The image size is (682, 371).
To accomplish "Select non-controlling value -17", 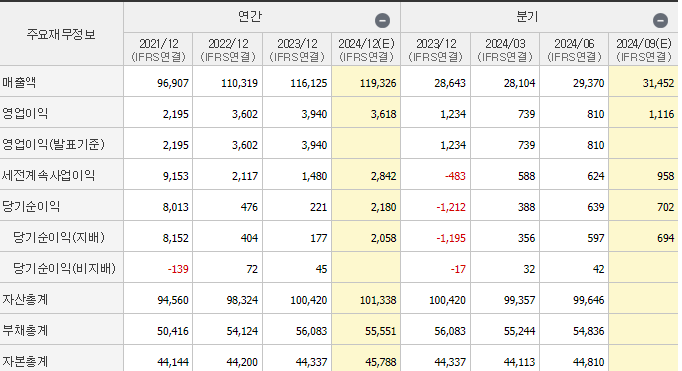I will (x=458, y=269).
